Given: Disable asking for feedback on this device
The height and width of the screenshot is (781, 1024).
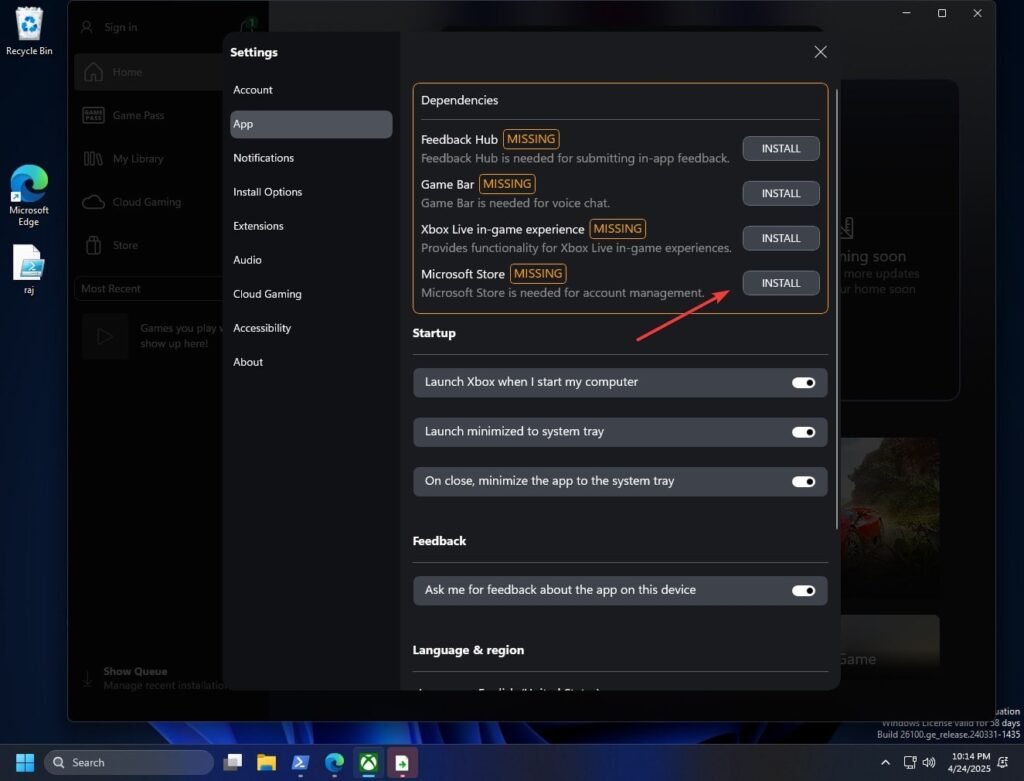Looking at the screenshot, I should tap(804, 590).
